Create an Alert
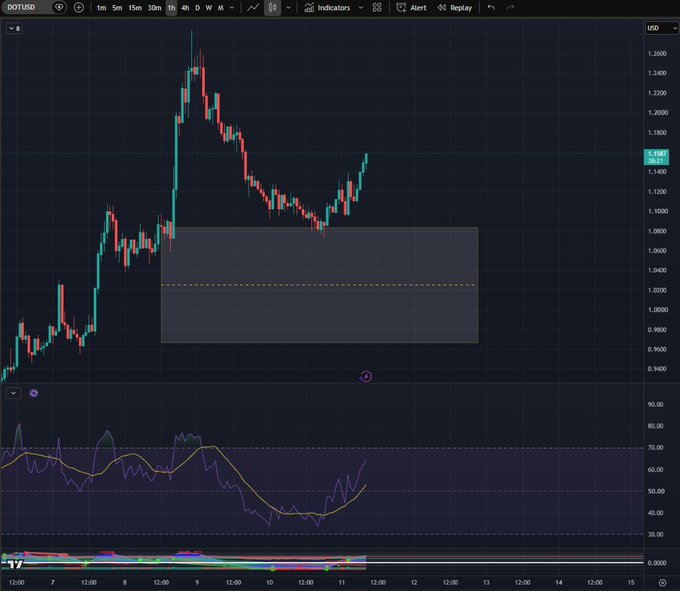Screen dimensions: 680x591 tap(412, 7)
